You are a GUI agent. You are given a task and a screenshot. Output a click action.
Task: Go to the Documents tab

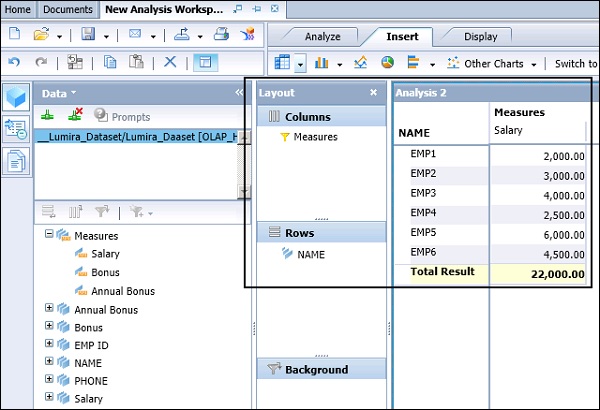68,9
